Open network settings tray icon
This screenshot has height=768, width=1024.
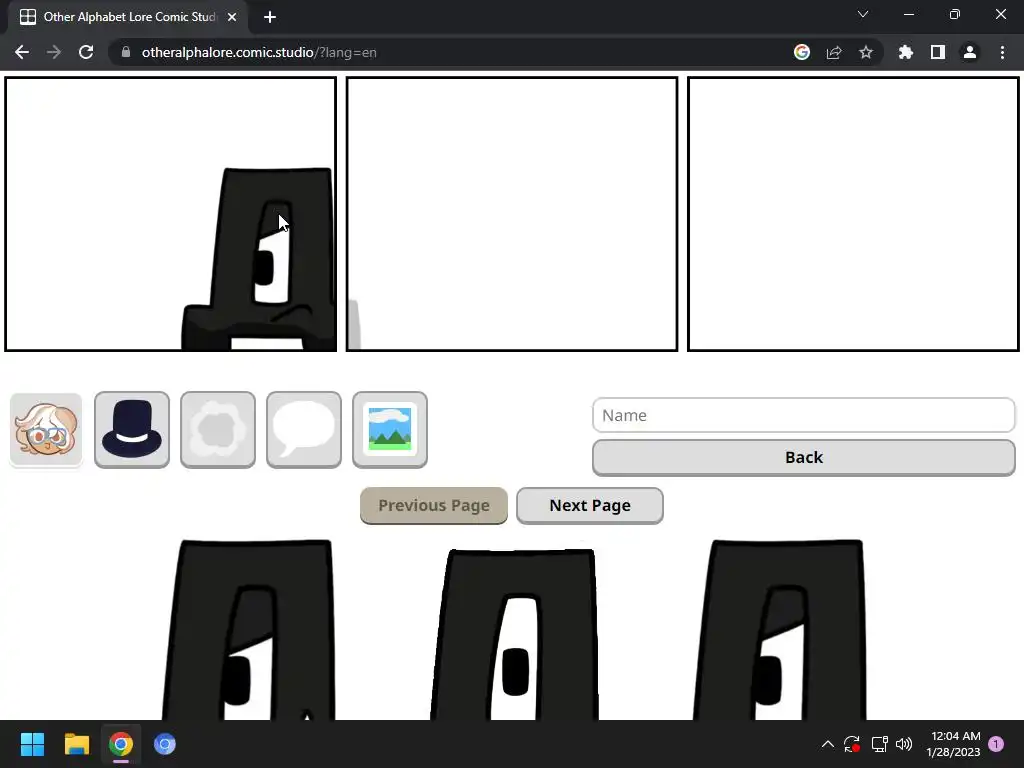pyautogui.click(x=880, y=744)
